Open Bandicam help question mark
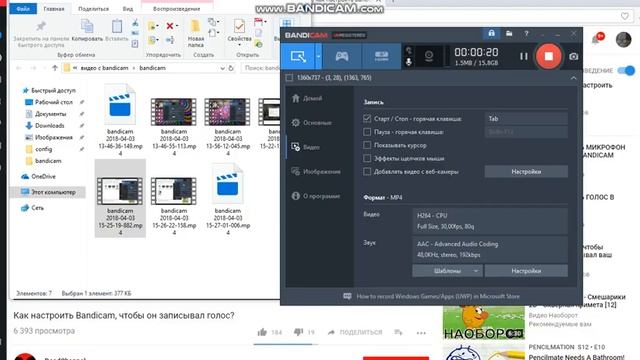 [527, 33]
